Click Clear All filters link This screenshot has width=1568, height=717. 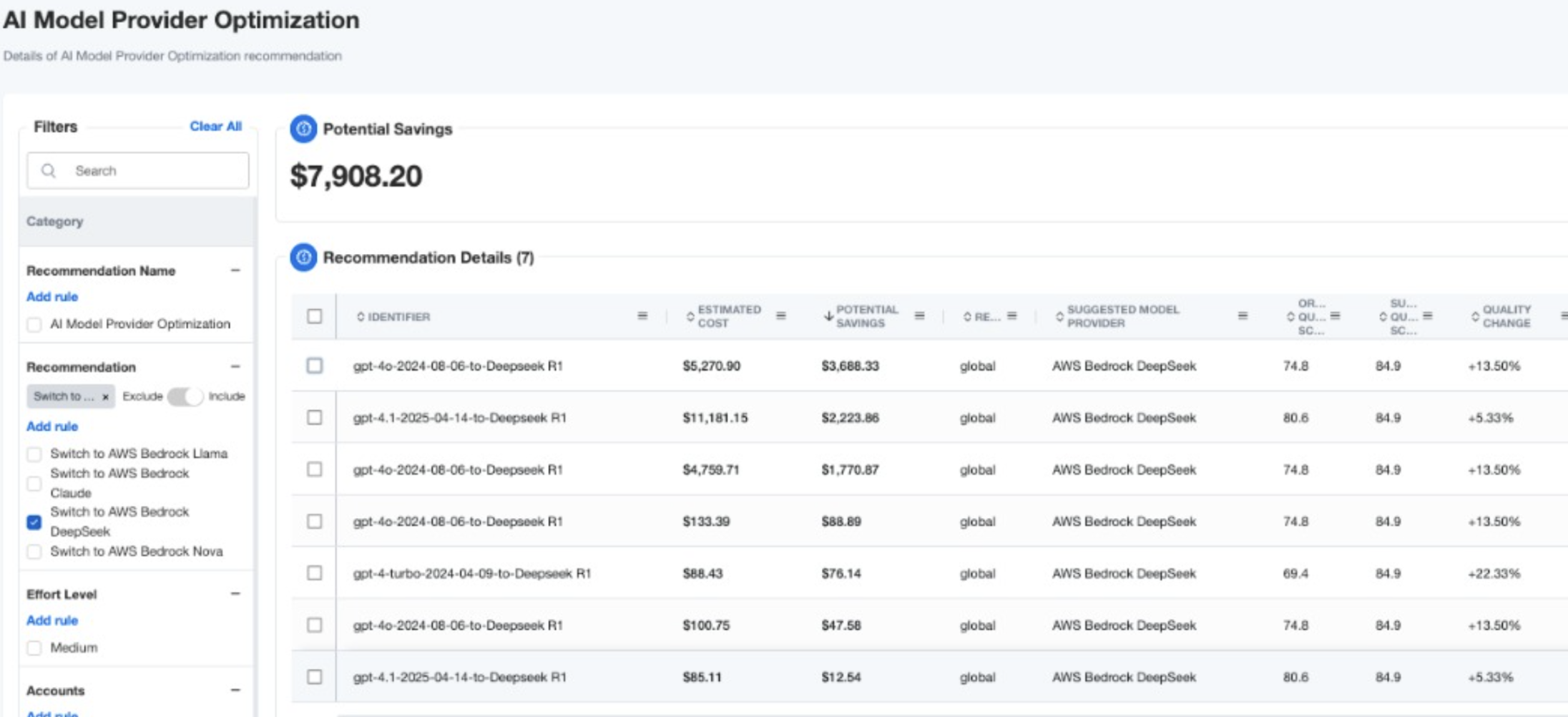[215, 126]
